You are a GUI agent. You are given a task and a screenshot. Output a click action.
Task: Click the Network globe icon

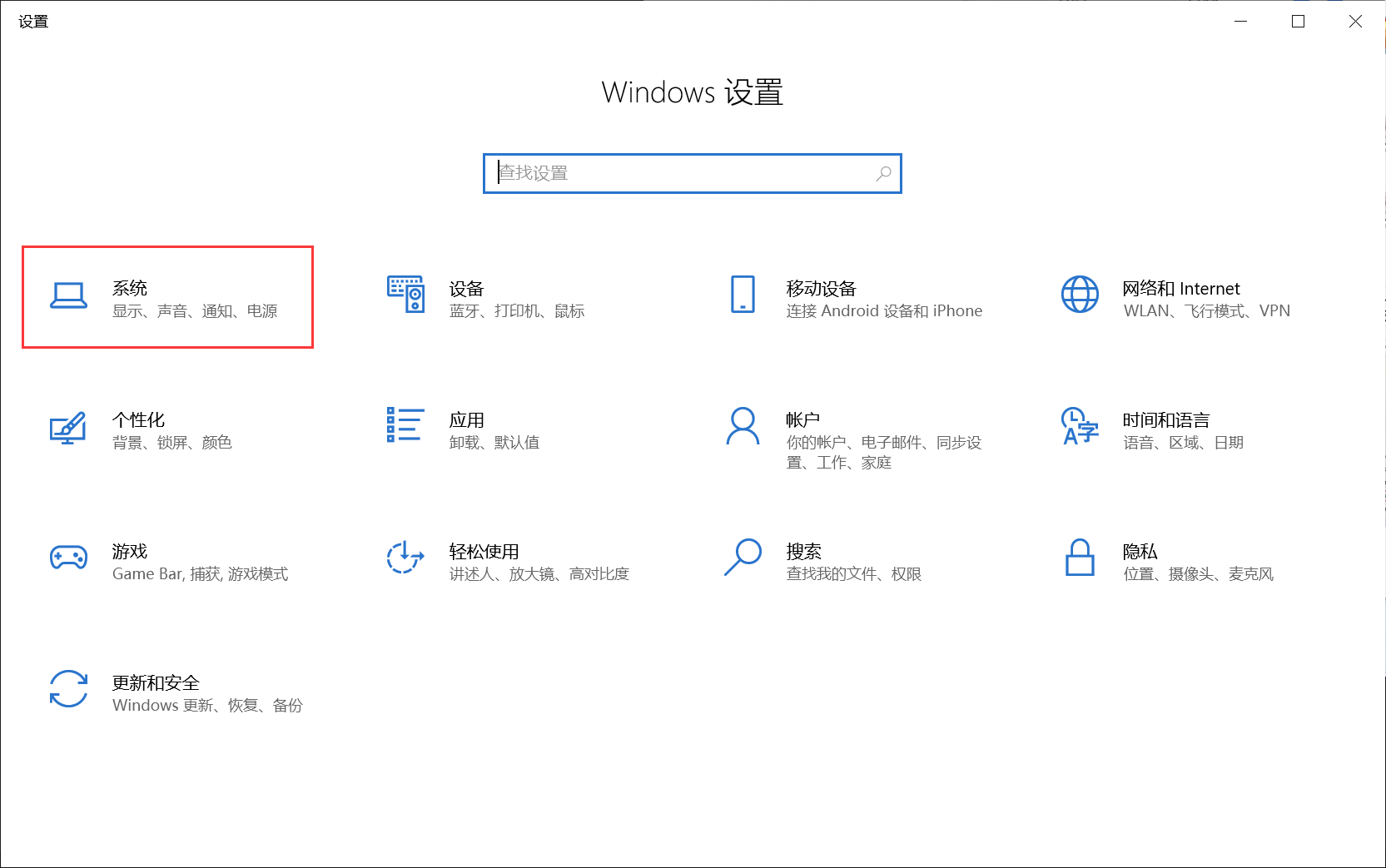click(1080, 295)
